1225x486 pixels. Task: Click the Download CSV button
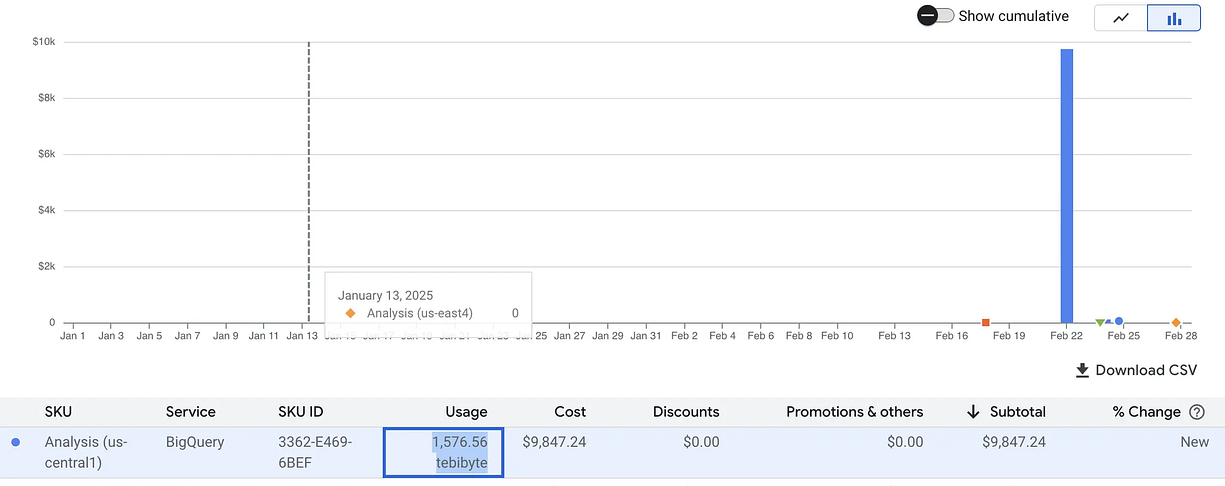coord(1136,370)
